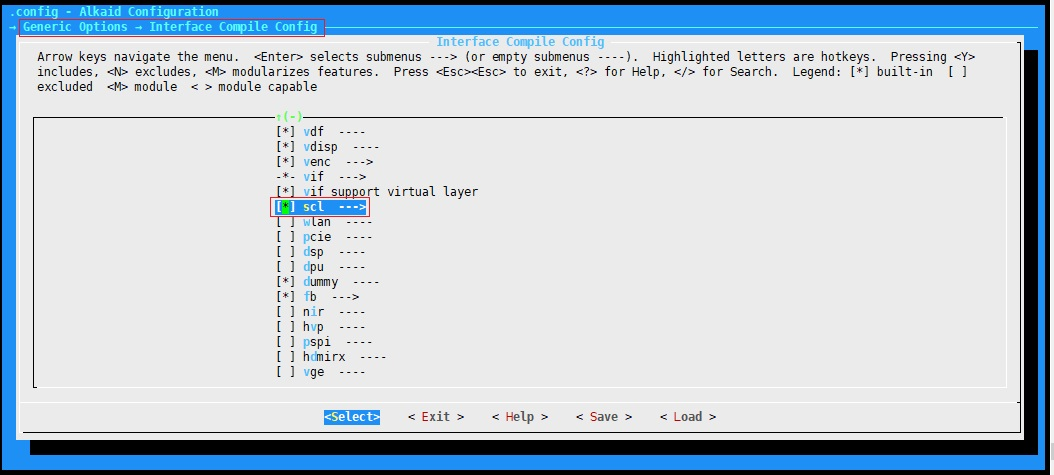Enable the hvp option checkbox
The width and height of the screenshot is (1054, 475).
[x=286, y=327]
